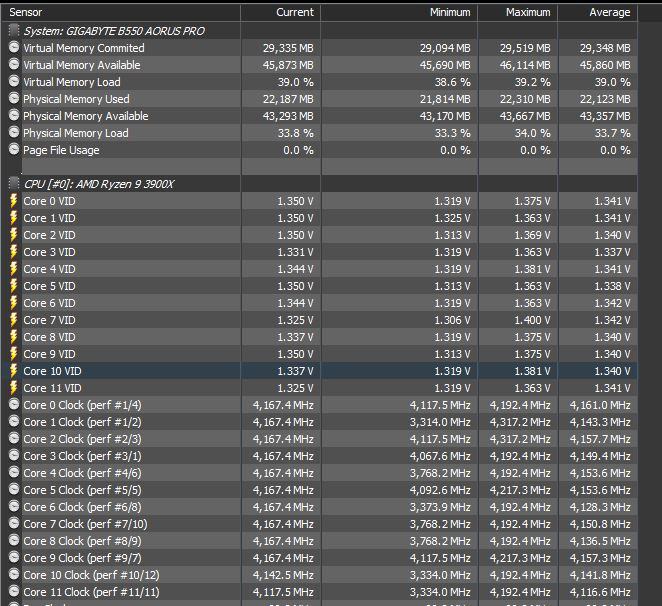Screen dimensions: 662x606
Task: Click the Current column header
Action: click(281, 12)
